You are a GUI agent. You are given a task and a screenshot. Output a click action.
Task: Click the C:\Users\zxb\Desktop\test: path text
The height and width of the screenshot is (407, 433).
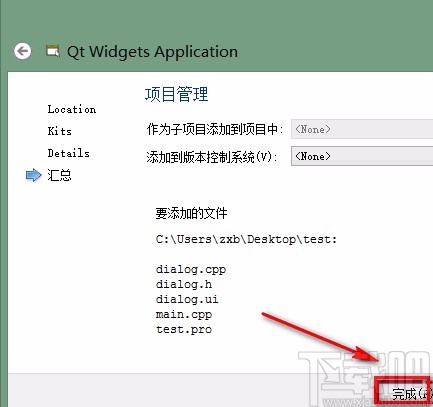pos(246,239)
